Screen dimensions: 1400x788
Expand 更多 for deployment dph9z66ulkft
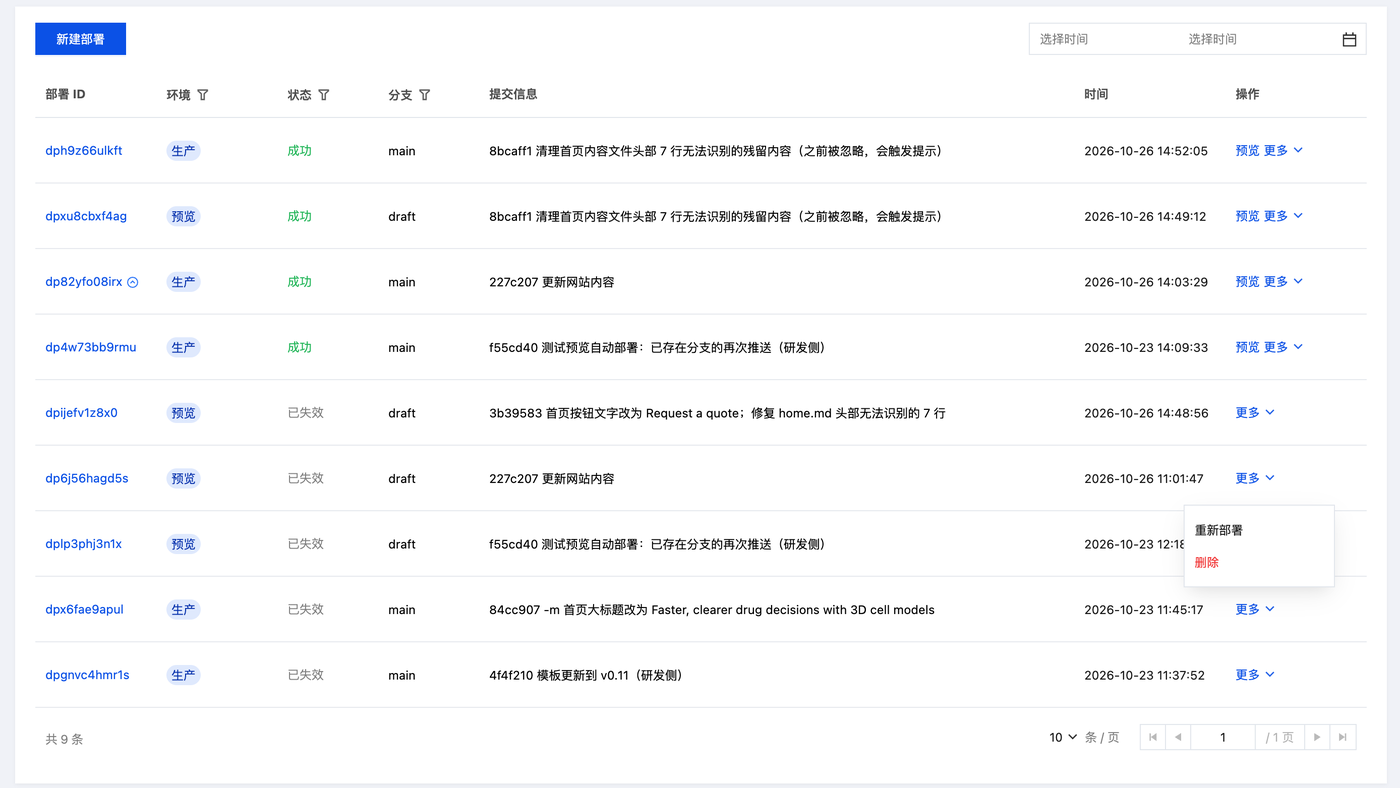tap(1283, 151)
